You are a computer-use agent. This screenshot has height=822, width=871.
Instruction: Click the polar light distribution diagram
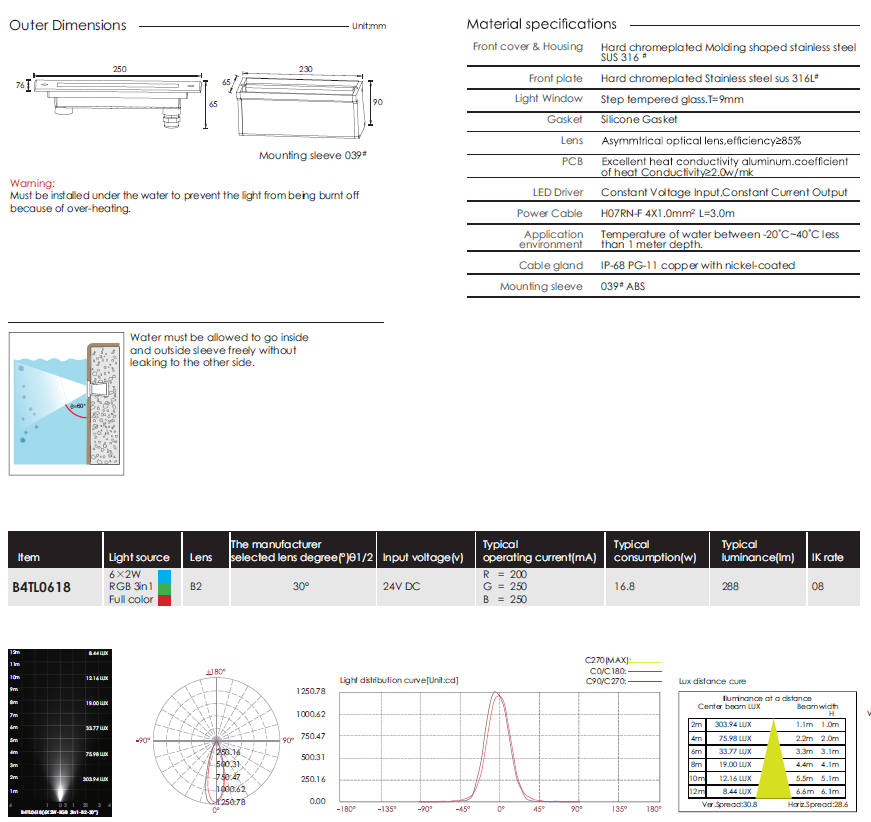[x=216, y=739]
